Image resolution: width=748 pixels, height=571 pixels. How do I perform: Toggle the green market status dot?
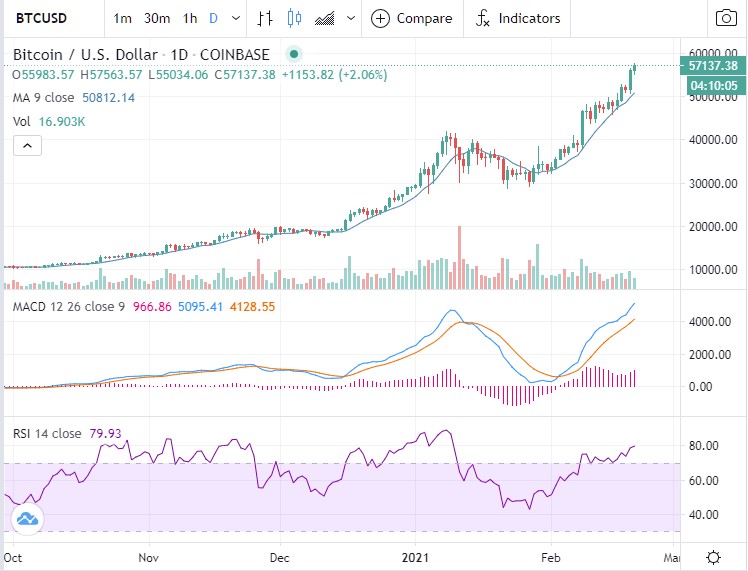(x=293, y=55)
